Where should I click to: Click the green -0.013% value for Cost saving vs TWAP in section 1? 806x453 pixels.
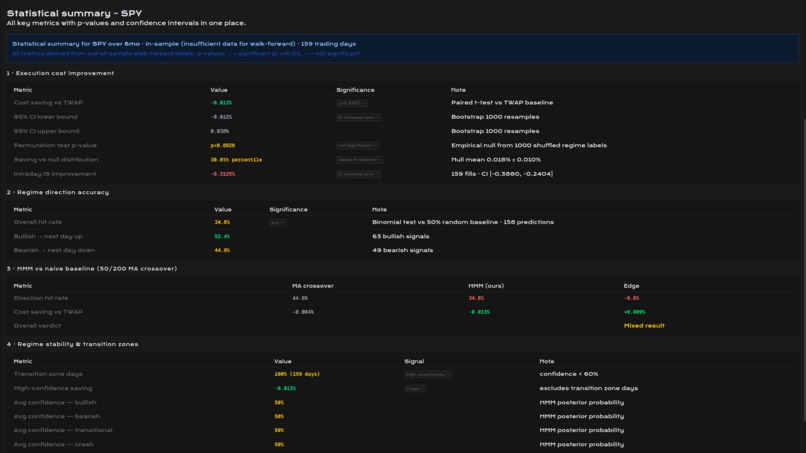221,103
